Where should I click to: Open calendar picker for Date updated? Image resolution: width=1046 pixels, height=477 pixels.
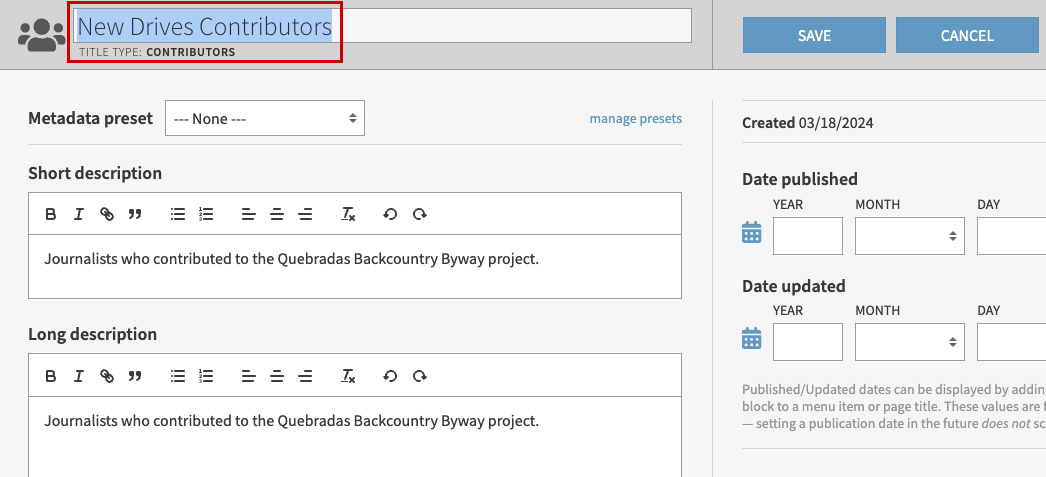click(x=752, y=338)
